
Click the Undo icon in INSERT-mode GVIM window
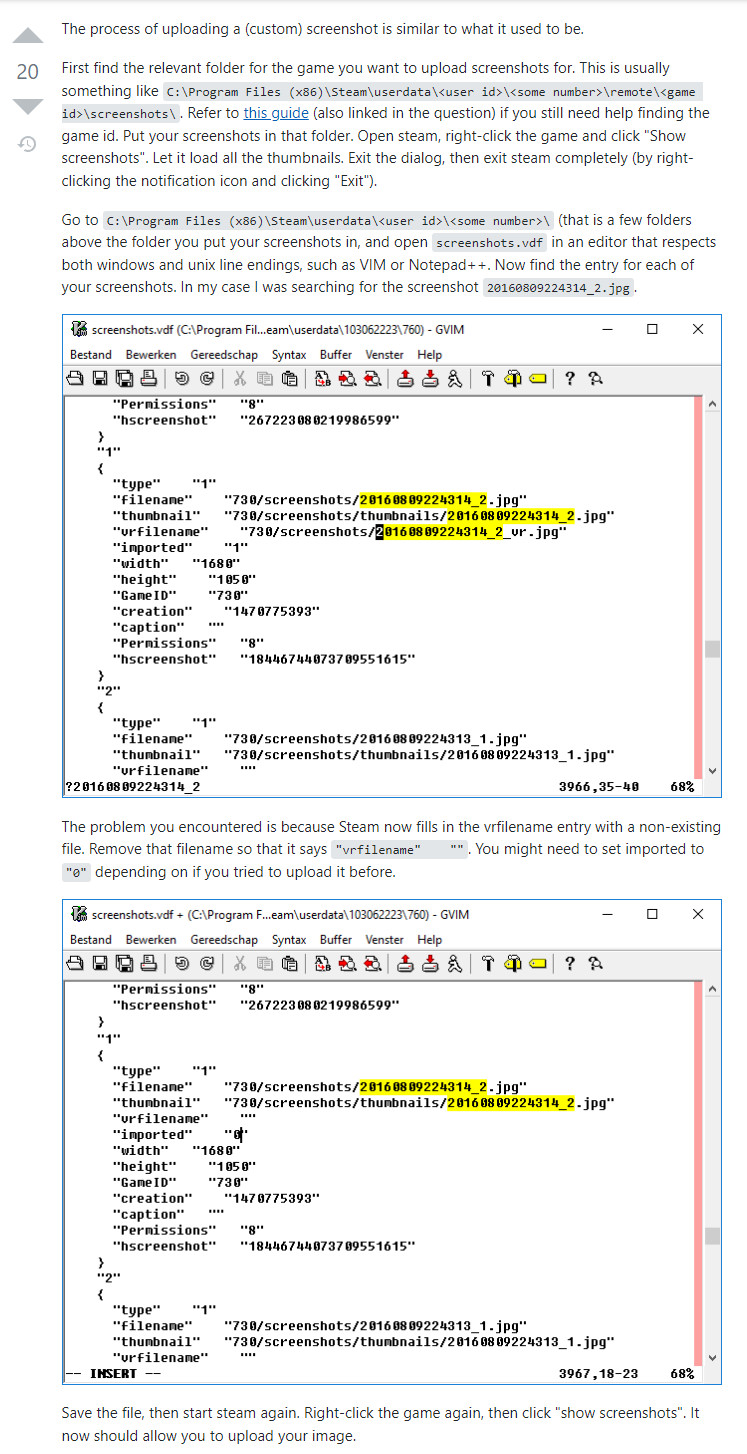[x=181, y=963]
